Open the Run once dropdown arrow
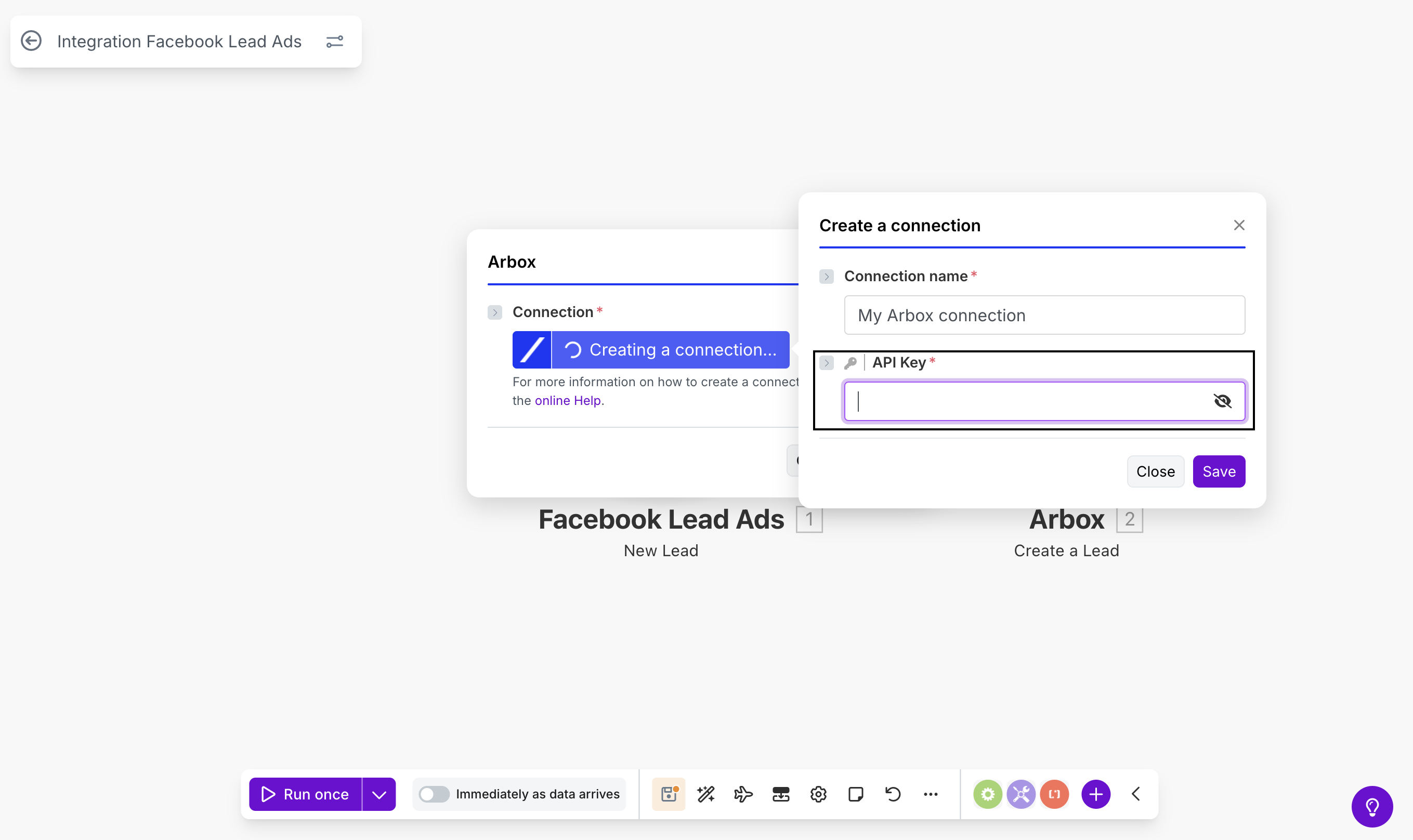1413x840 pixels. [x=379, y=794]
